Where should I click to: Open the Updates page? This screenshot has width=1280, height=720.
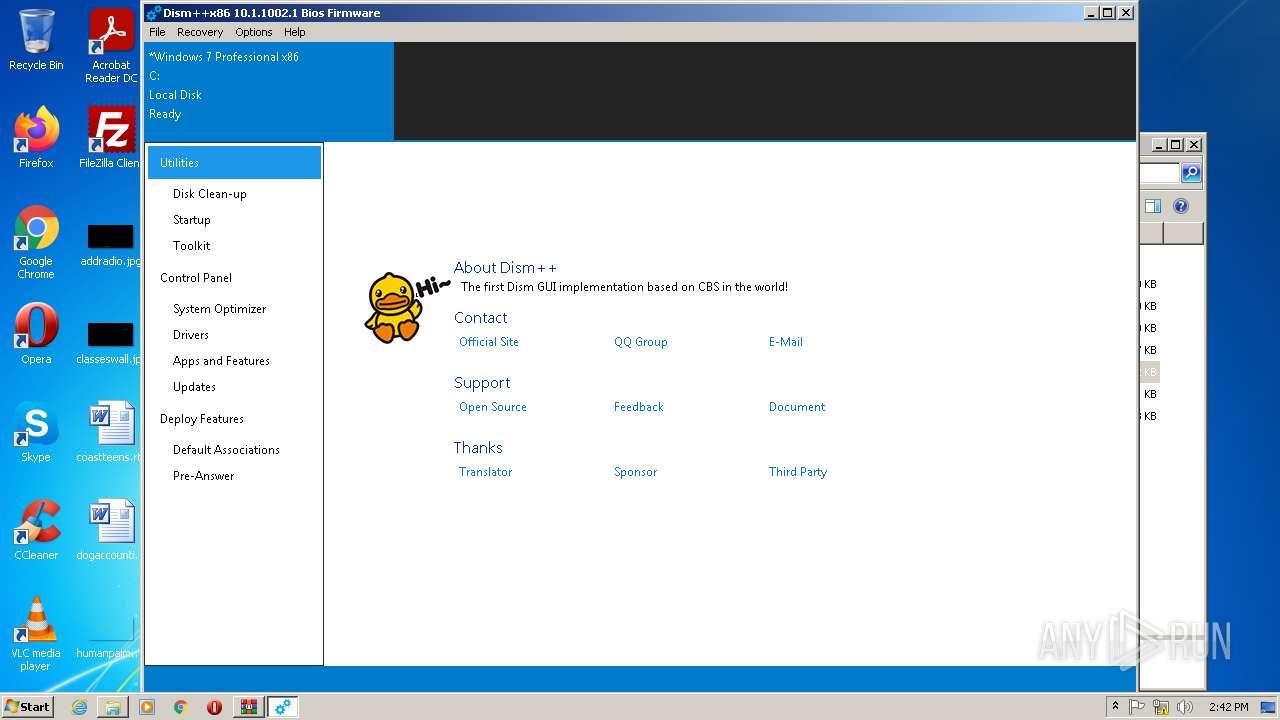tap(194, 387)
